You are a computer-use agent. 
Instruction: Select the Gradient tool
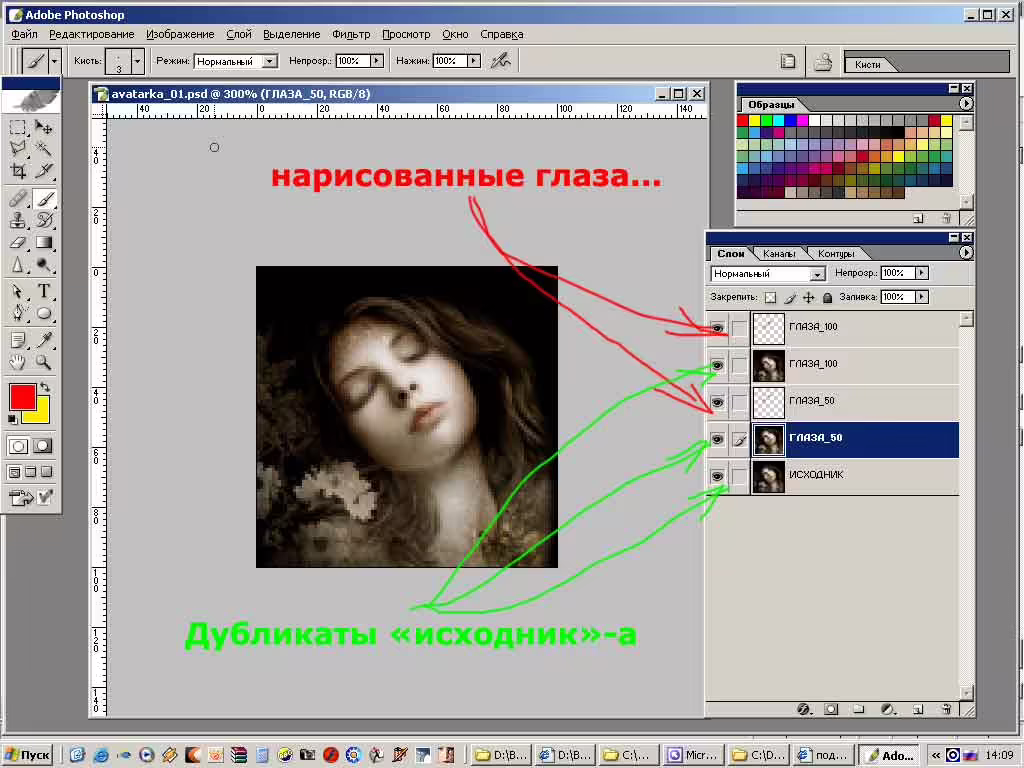[x=44, y=242]
